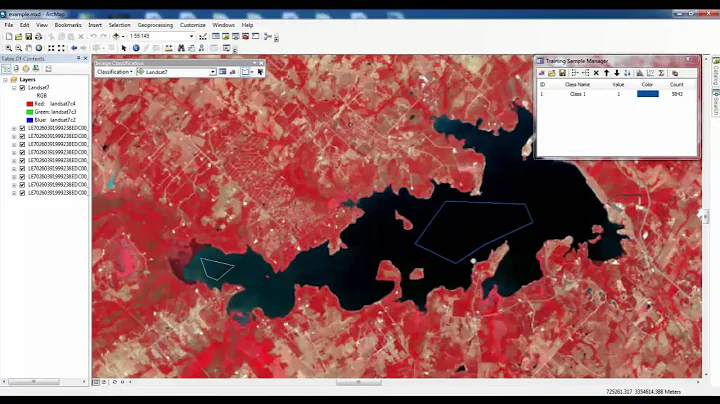
Task: Uncheck the topmost LE70260 layer checkbox
Action: 22,128
